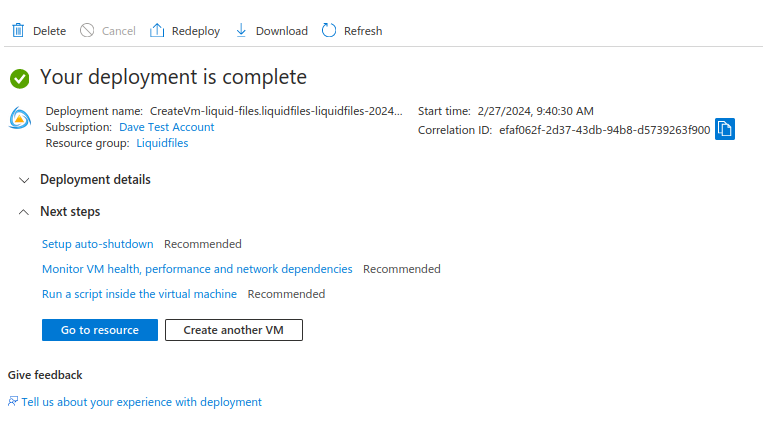Click the Refresh toolbar label
Image resolution: width=763 pixels, height=442 pixels.
[x=363, y=31]
